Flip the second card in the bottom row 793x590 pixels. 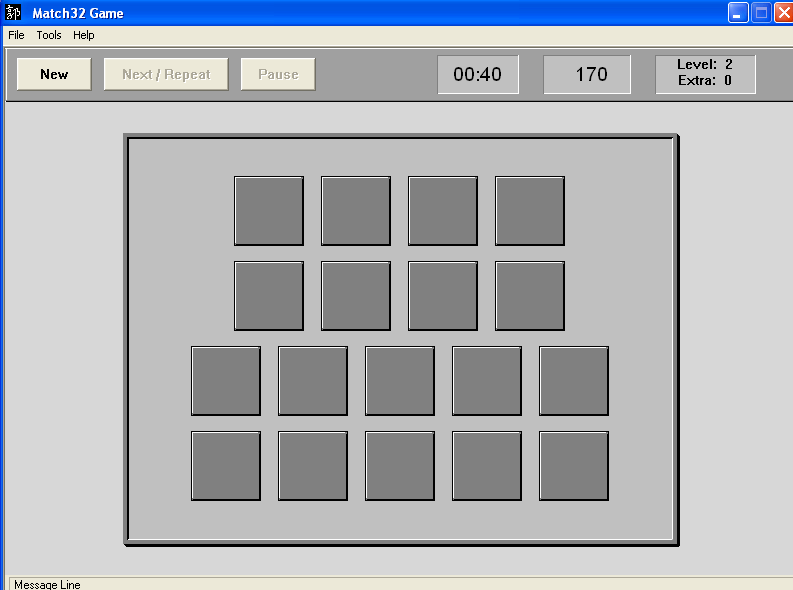[313, 466]
